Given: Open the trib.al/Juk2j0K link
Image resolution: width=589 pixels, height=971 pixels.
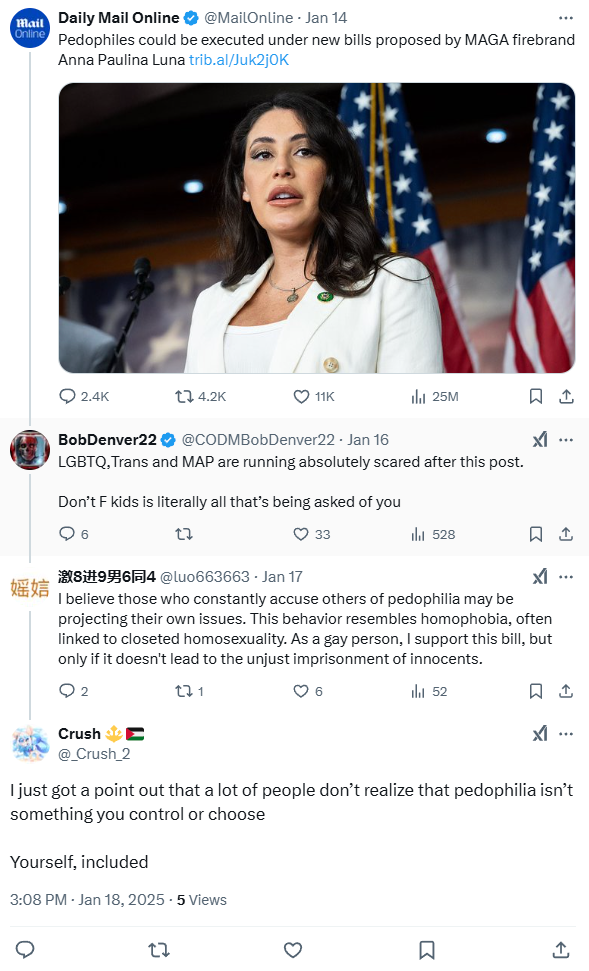Looking at the screenshot, I should pyautogui.click(x=239, y=60).
